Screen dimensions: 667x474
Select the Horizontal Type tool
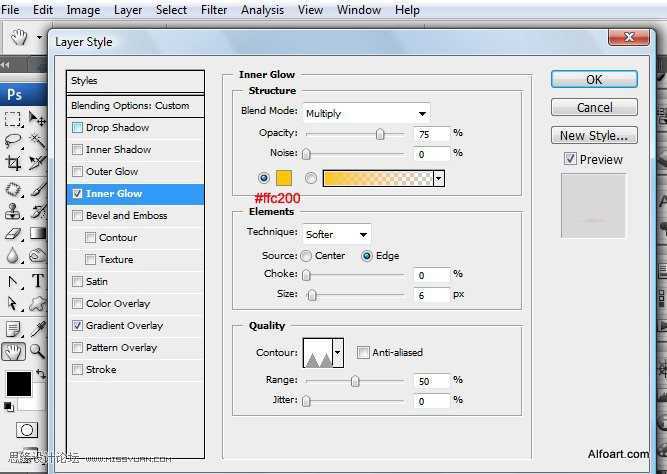click(x=37, y=281)
